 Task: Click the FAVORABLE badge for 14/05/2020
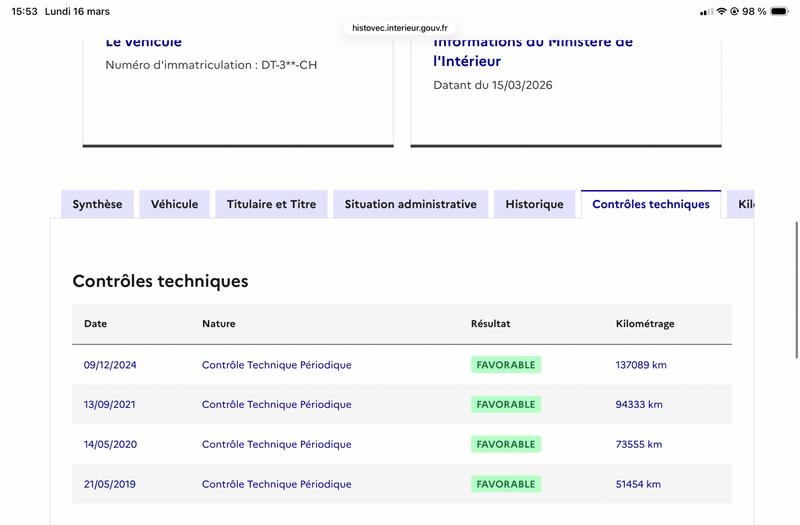tap(506, 444)
